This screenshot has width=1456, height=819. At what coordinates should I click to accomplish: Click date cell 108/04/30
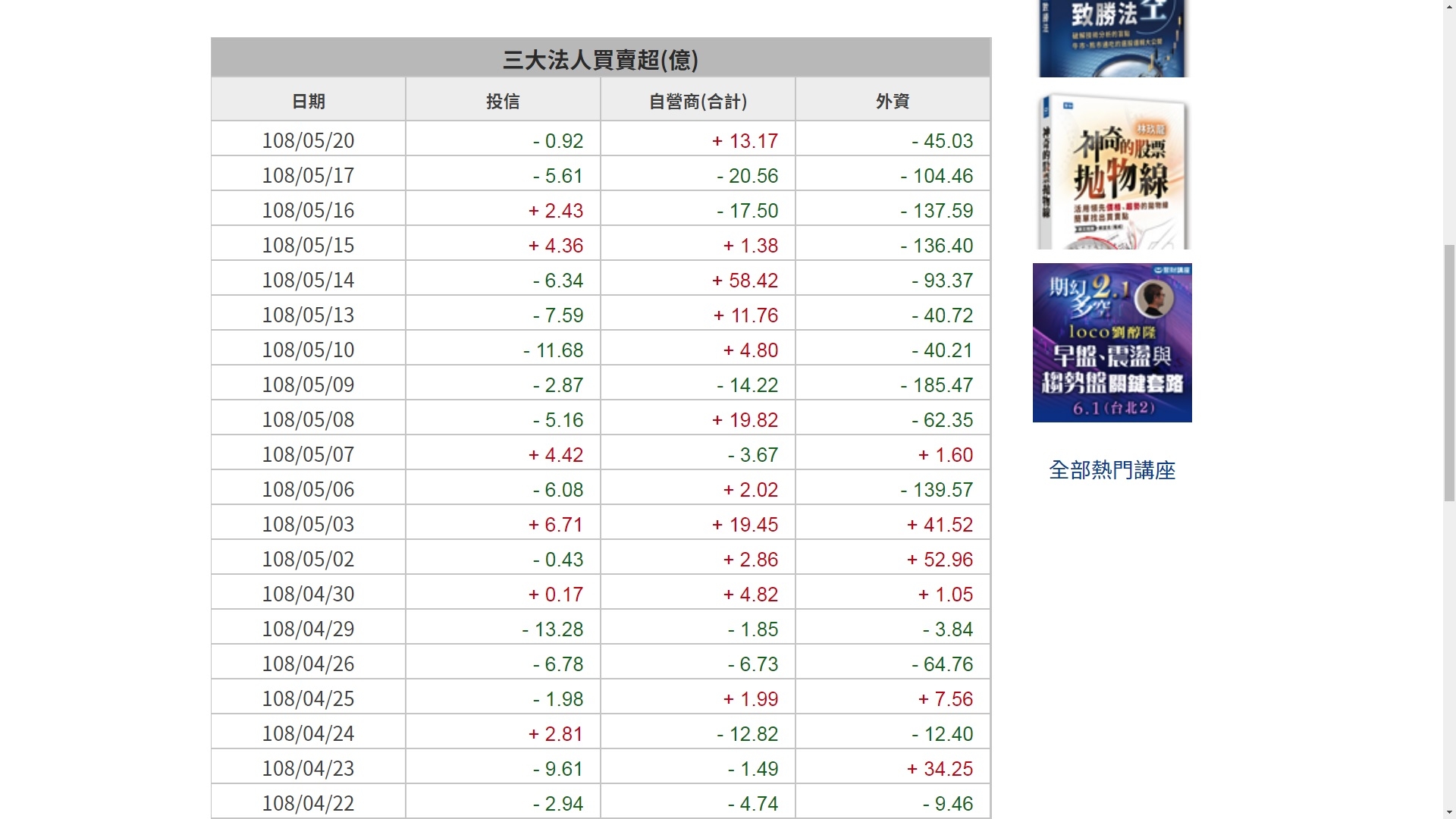pos(308,594)
